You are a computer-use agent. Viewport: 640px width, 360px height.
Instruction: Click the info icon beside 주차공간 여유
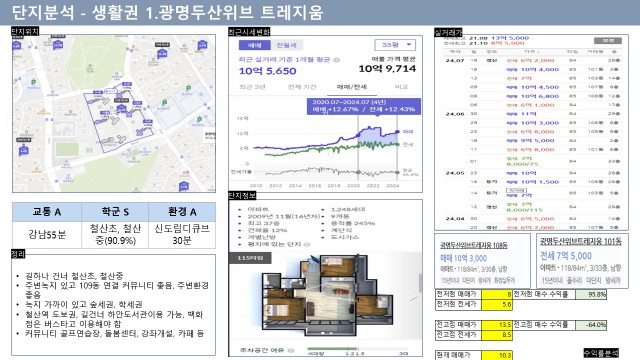point(291,350)
